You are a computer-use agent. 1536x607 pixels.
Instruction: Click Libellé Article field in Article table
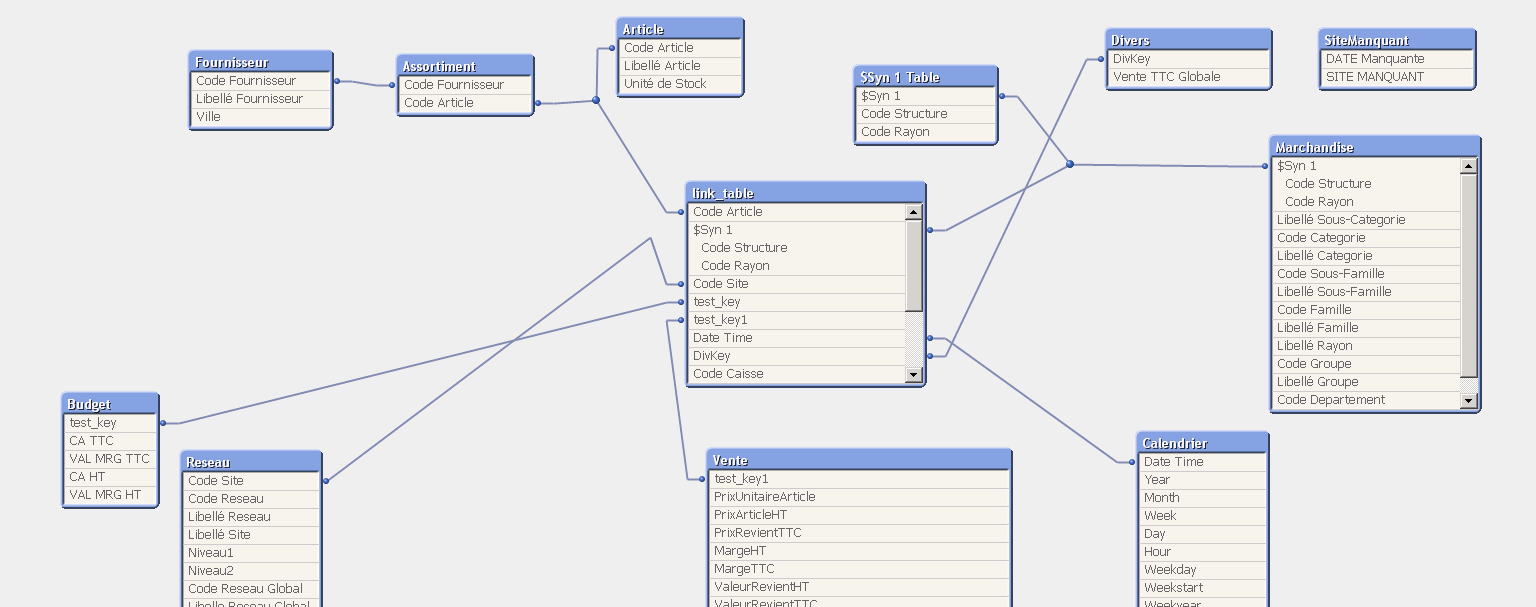(680, 66)
